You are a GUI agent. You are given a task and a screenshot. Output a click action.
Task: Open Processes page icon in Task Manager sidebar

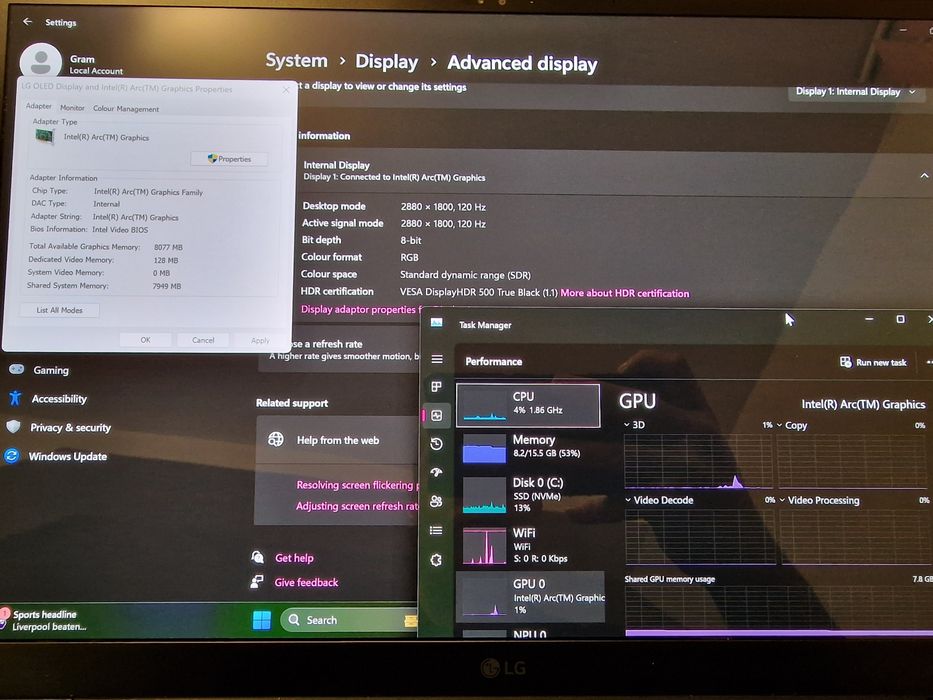pyautogui.click(x=436, y=387)
